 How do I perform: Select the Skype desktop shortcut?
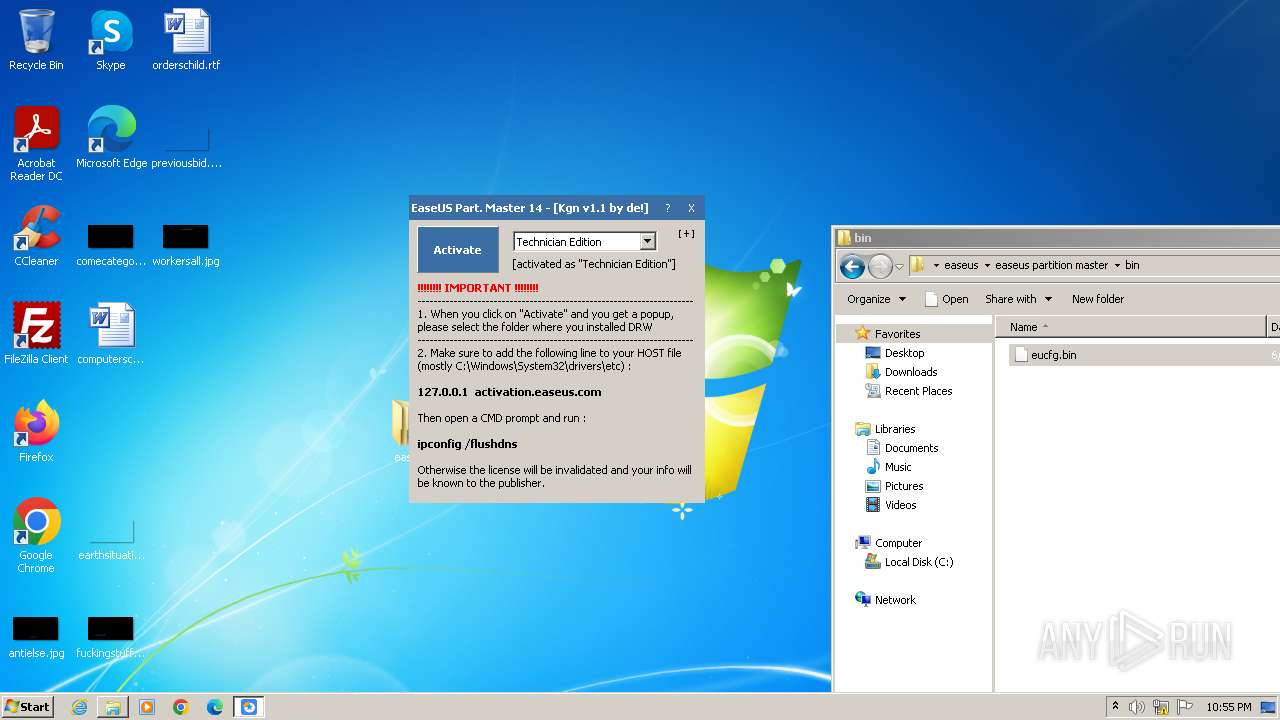110,40
